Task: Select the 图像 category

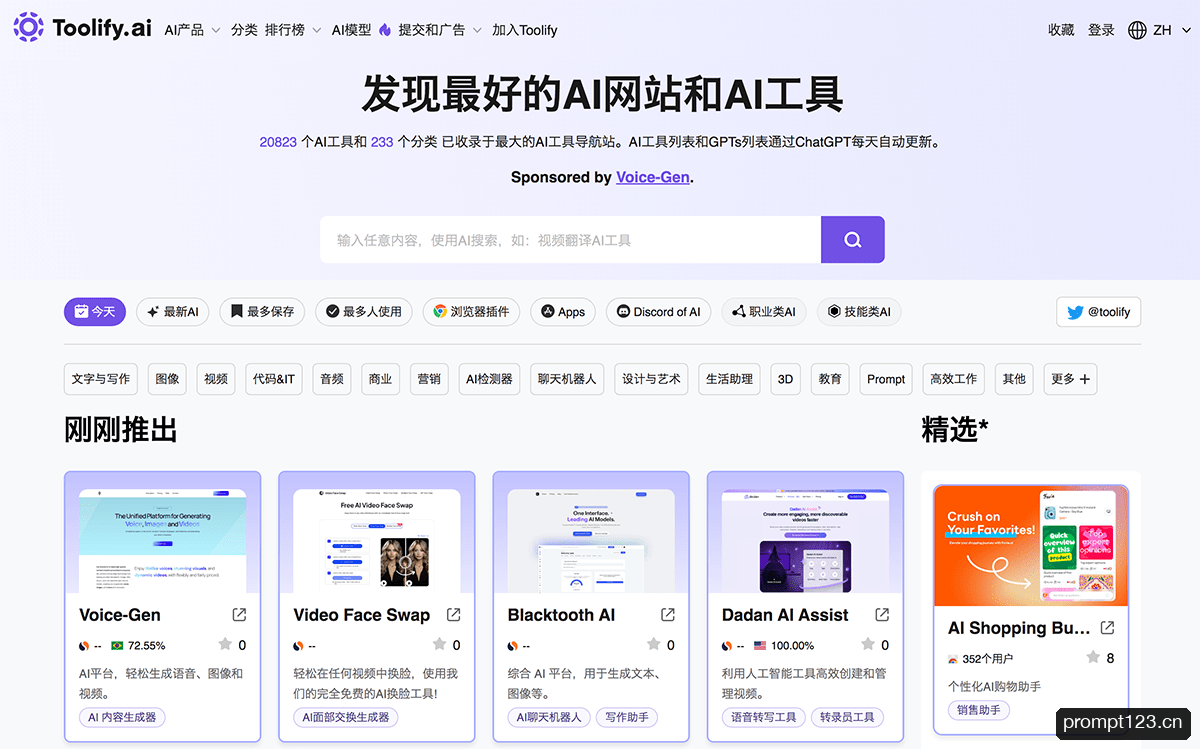Action: point(168,379)
